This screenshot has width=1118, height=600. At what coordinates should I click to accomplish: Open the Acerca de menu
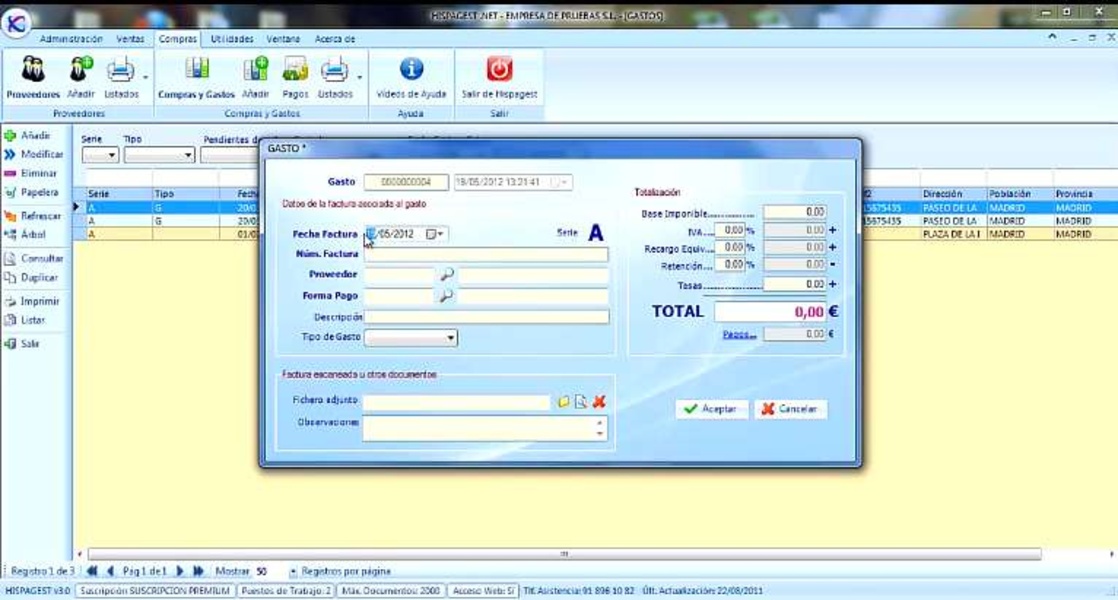[335, 39]
